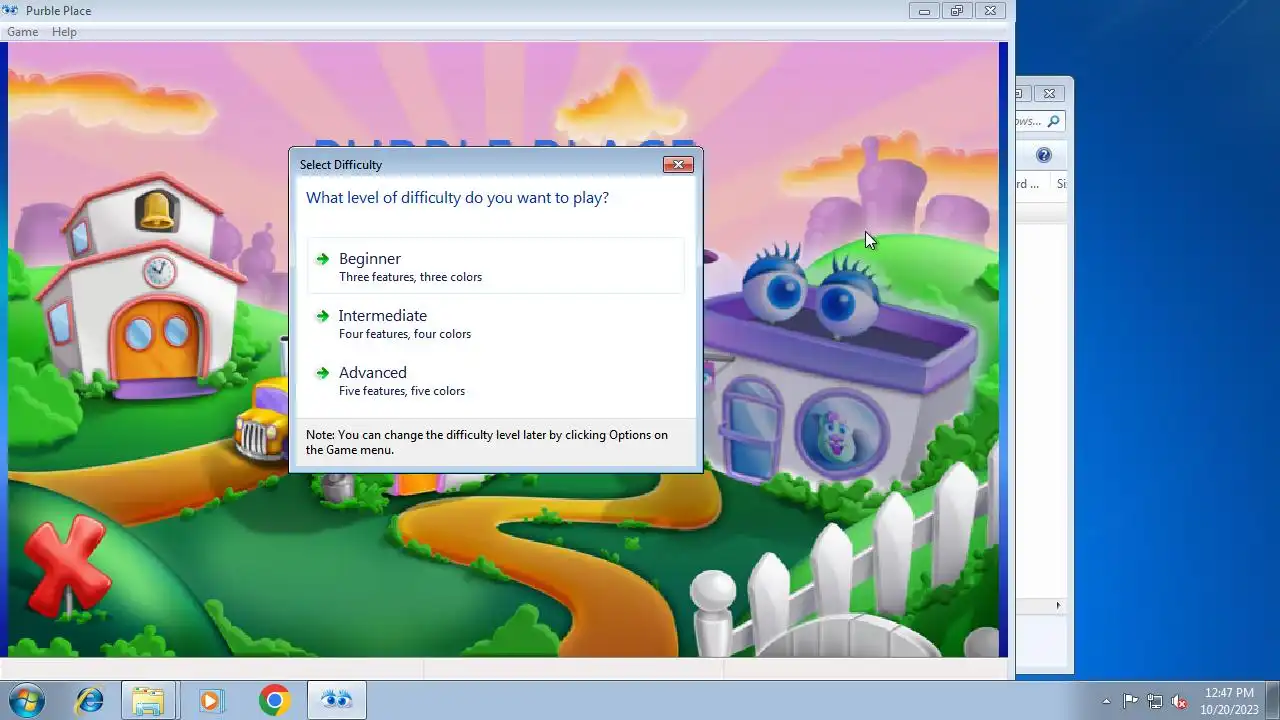
Task: Click the Show desktop strip
Action: coord(1272,701)
